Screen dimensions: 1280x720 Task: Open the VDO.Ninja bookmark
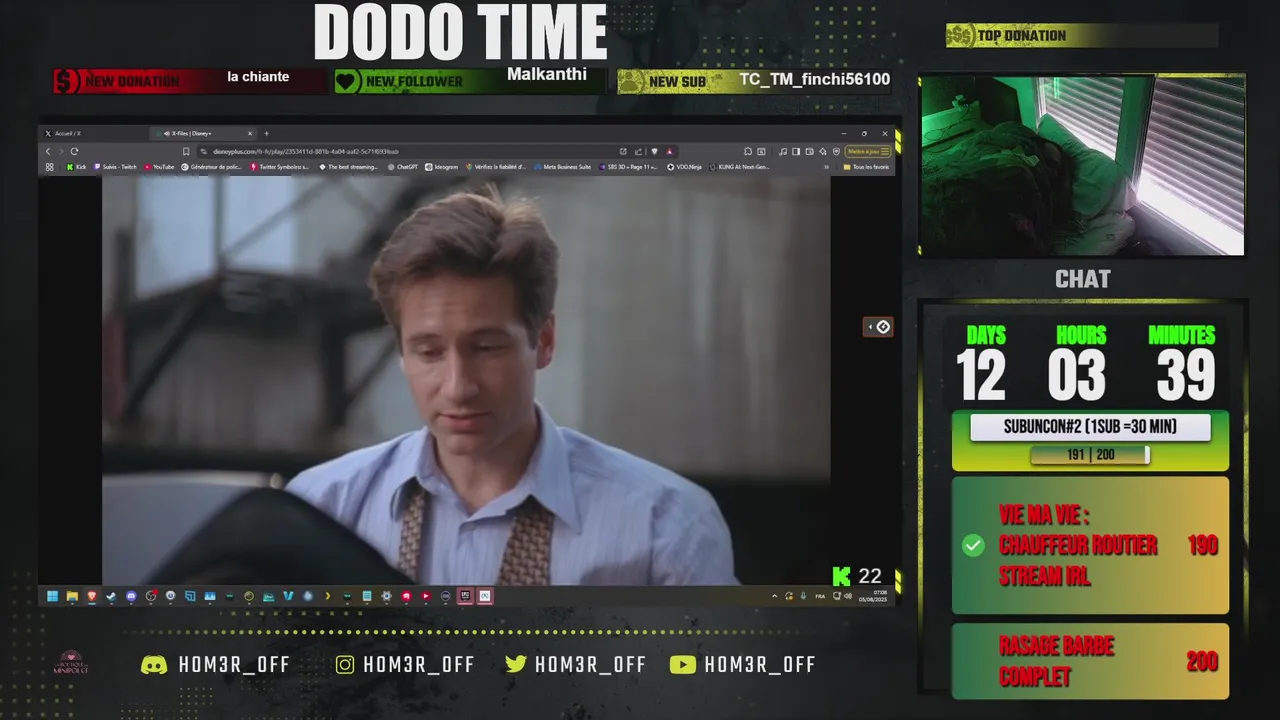coord(684,167)
